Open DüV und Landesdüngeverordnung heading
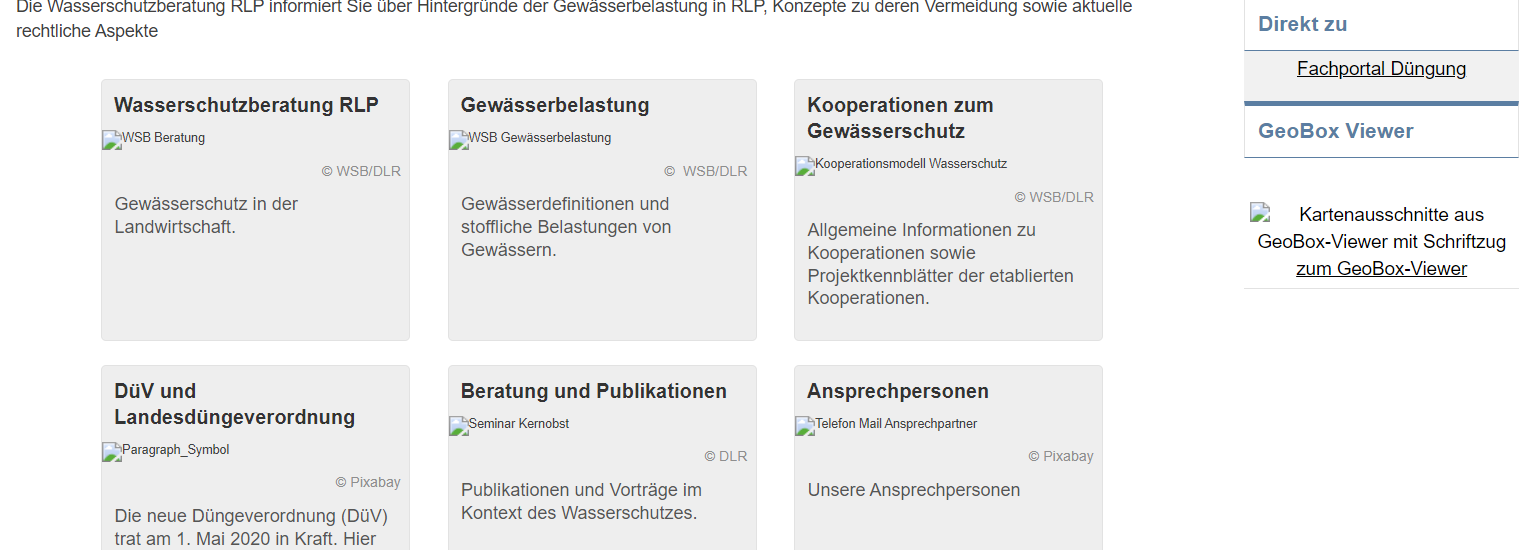Screen dimensions: 1526x550 [x=234, y=404]
